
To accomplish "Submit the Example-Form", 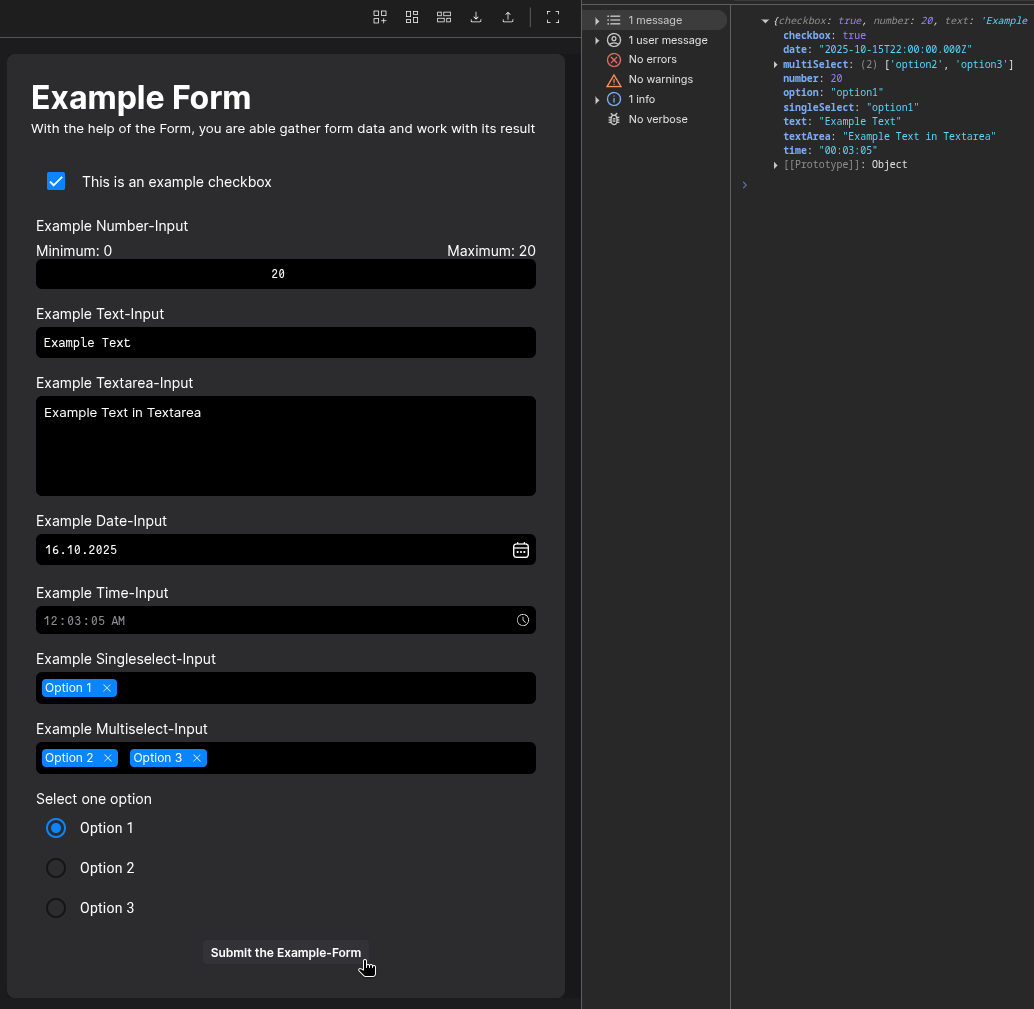I will [x=285, y=953].
